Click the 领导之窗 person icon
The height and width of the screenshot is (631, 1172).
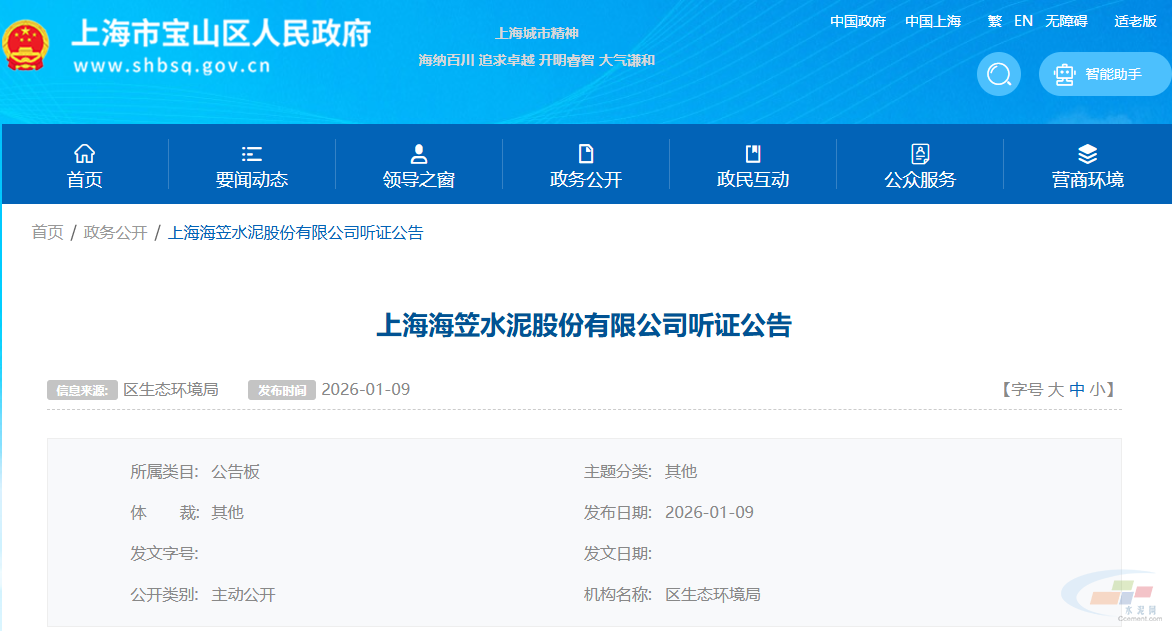tap(419, 153)
